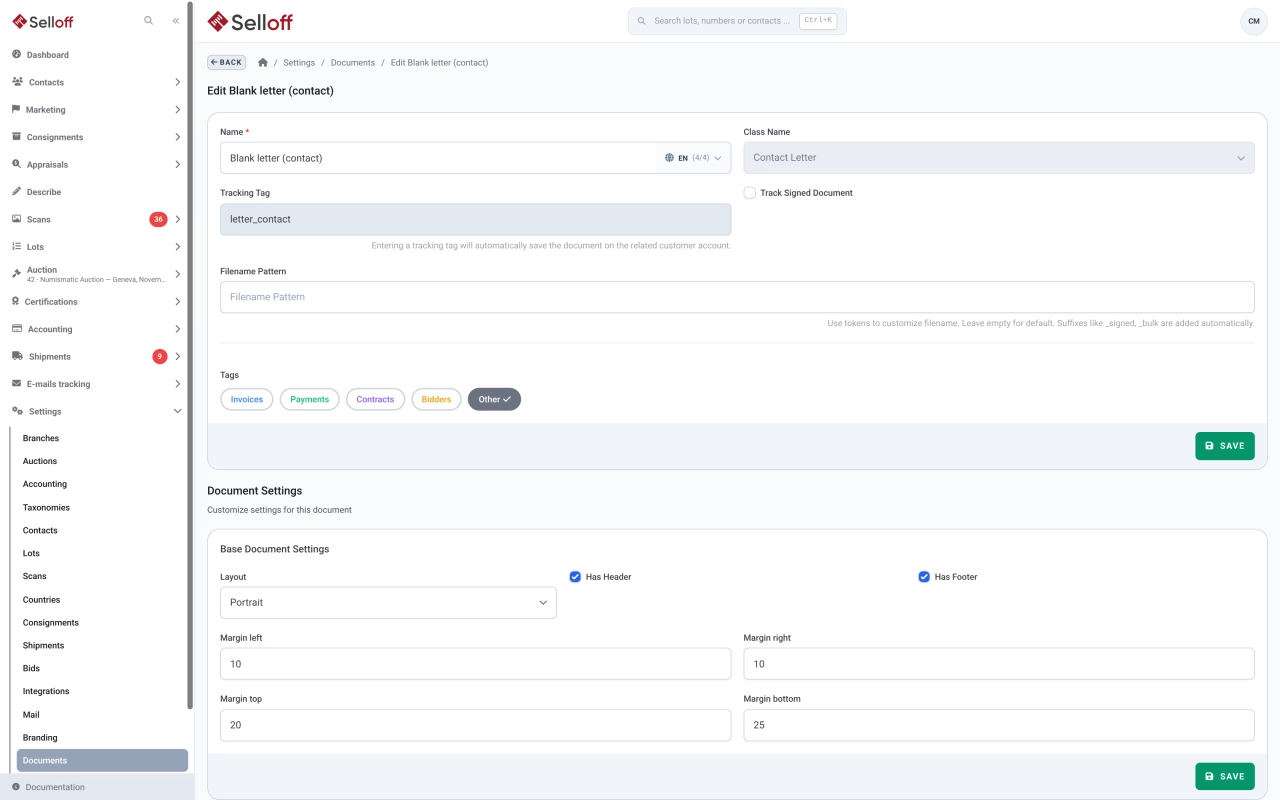1280x800 pixels.
Task: Click the Scans image icon
Action: coord(16,219)
